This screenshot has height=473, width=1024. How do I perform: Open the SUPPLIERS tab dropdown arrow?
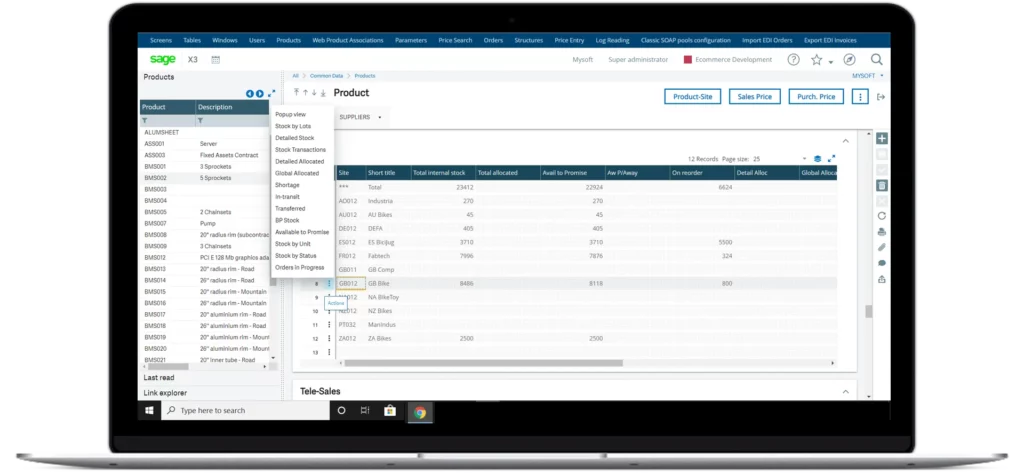pos(379,118)
